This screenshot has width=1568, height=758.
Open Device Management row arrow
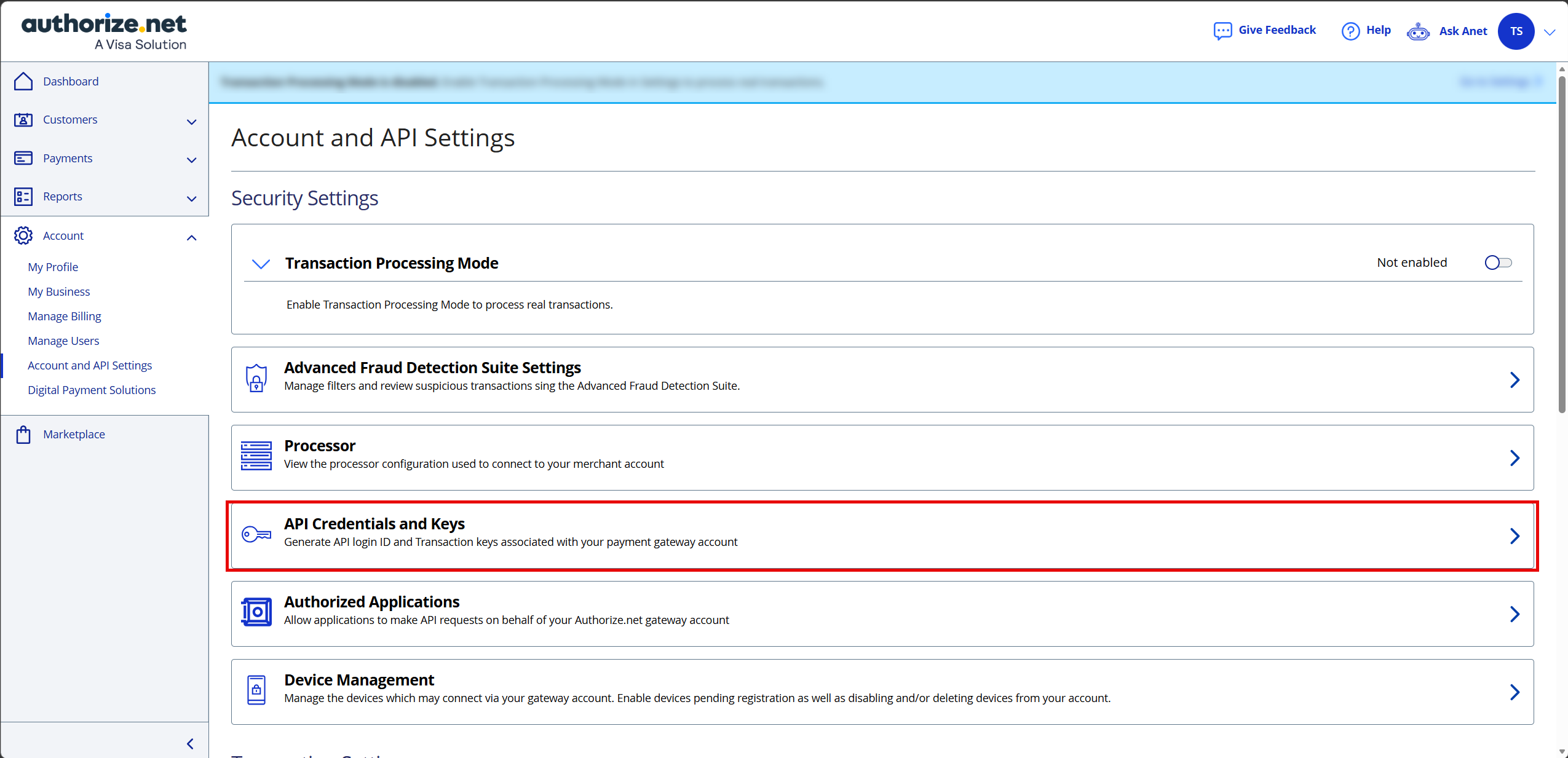[x=1515, y=692]
